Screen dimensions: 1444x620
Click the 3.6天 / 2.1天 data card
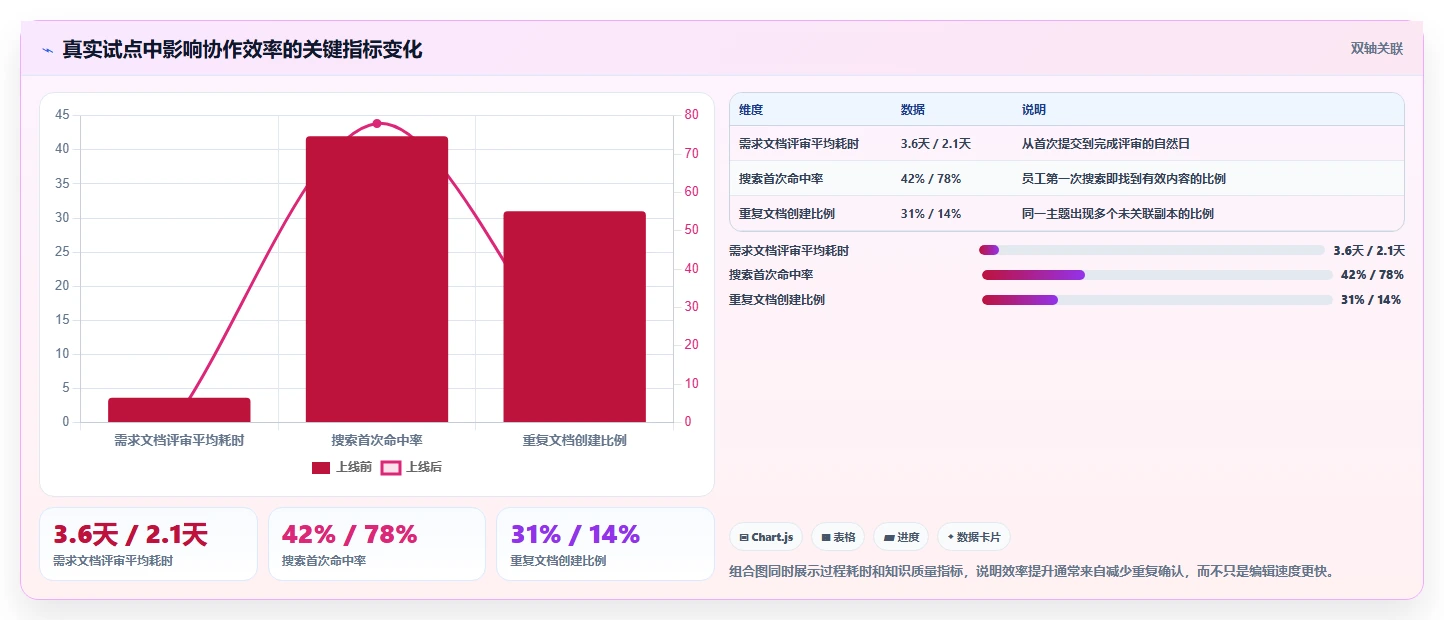(148, 544)
